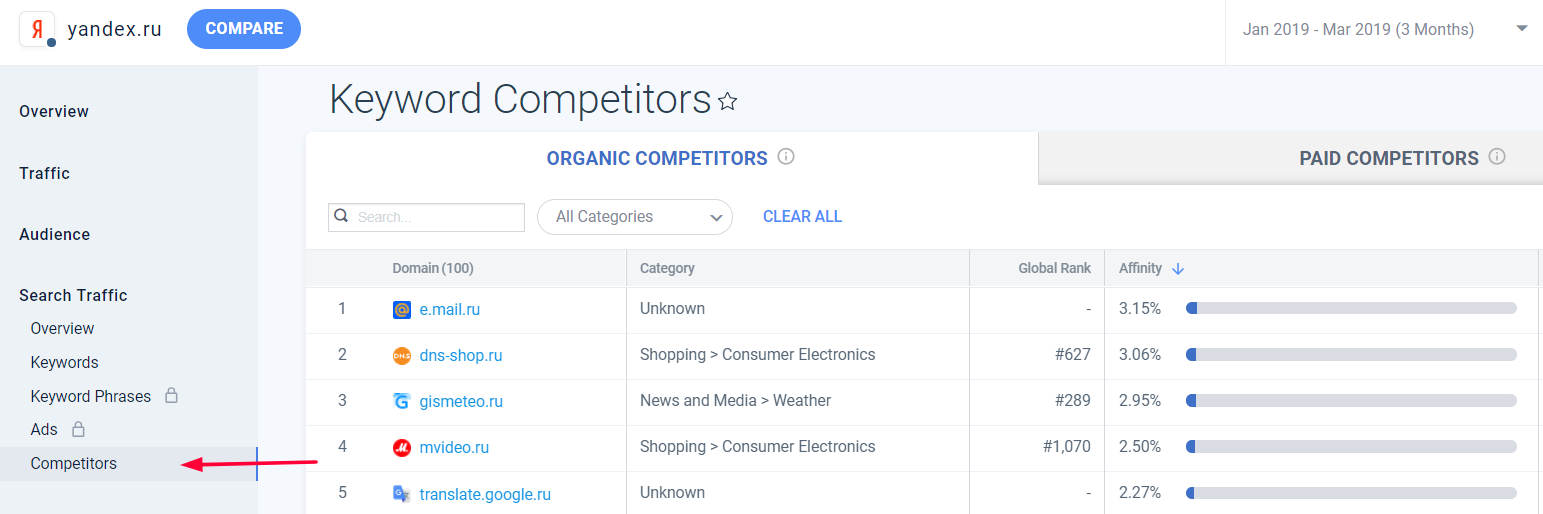Click the Clear All link
The image size is (1543, 514).
coord(802,217)
